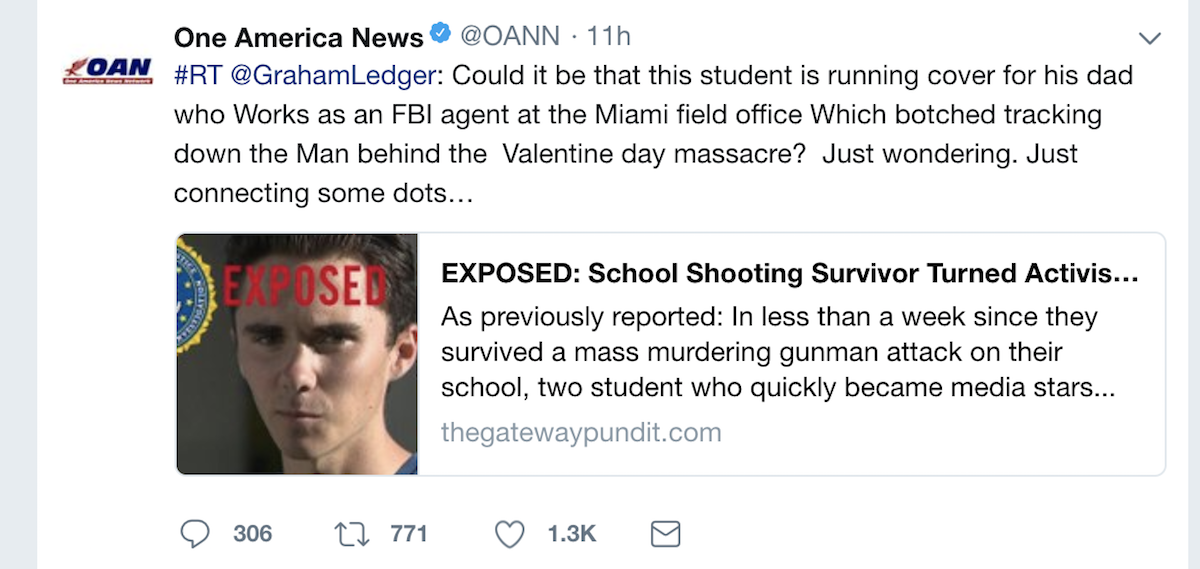Click the blue verified badge

pos(440,36)
